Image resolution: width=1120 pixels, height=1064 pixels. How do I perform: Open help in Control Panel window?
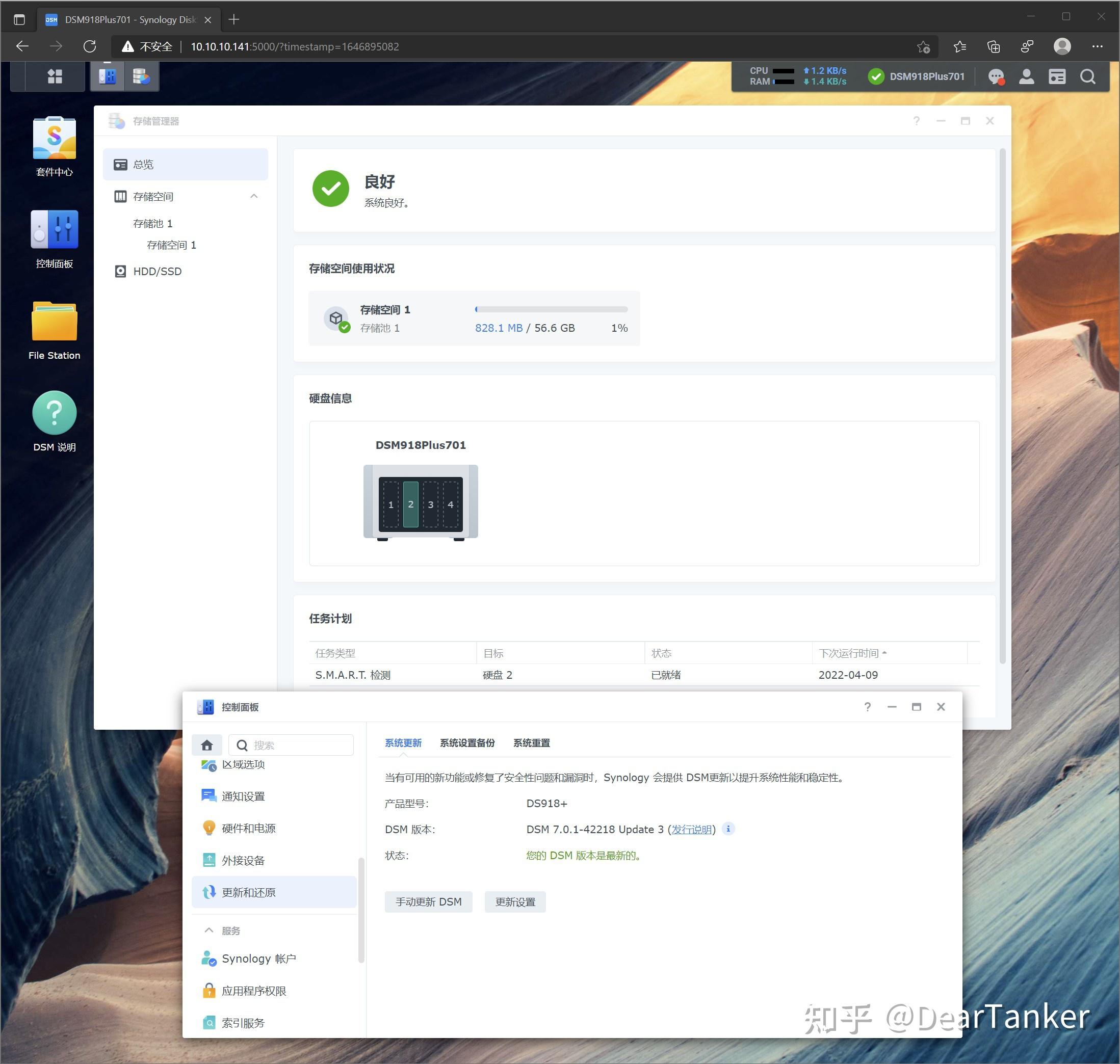click(868, 707)
